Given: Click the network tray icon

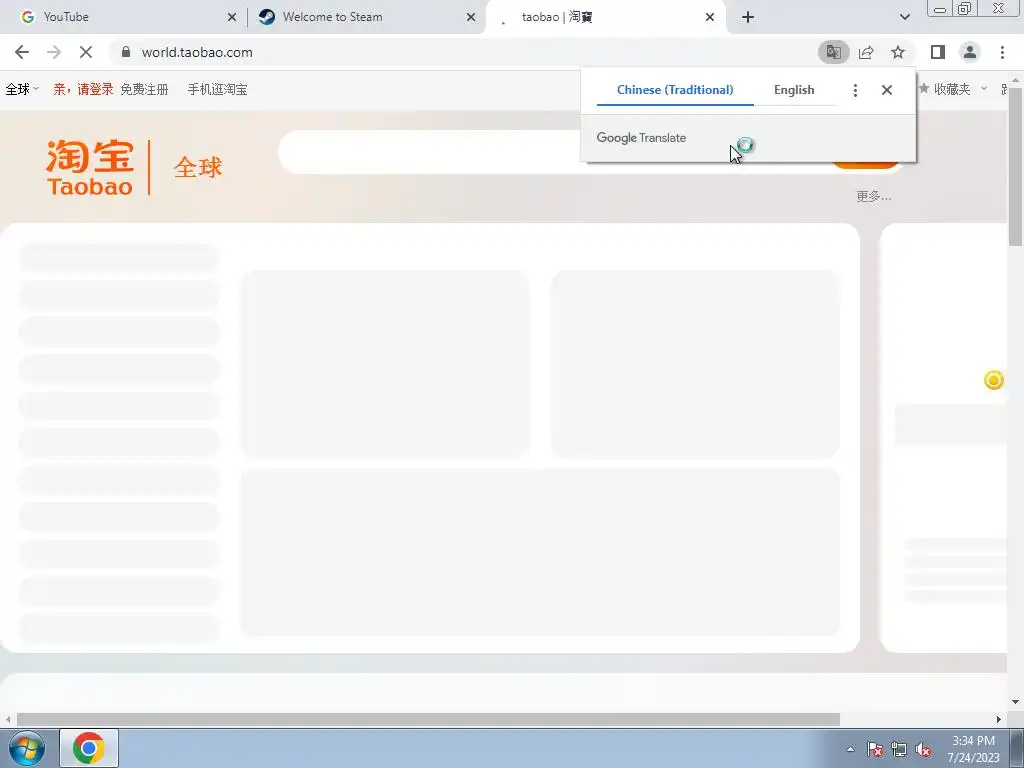Looking at the screenshot, I should pos(899,749).
